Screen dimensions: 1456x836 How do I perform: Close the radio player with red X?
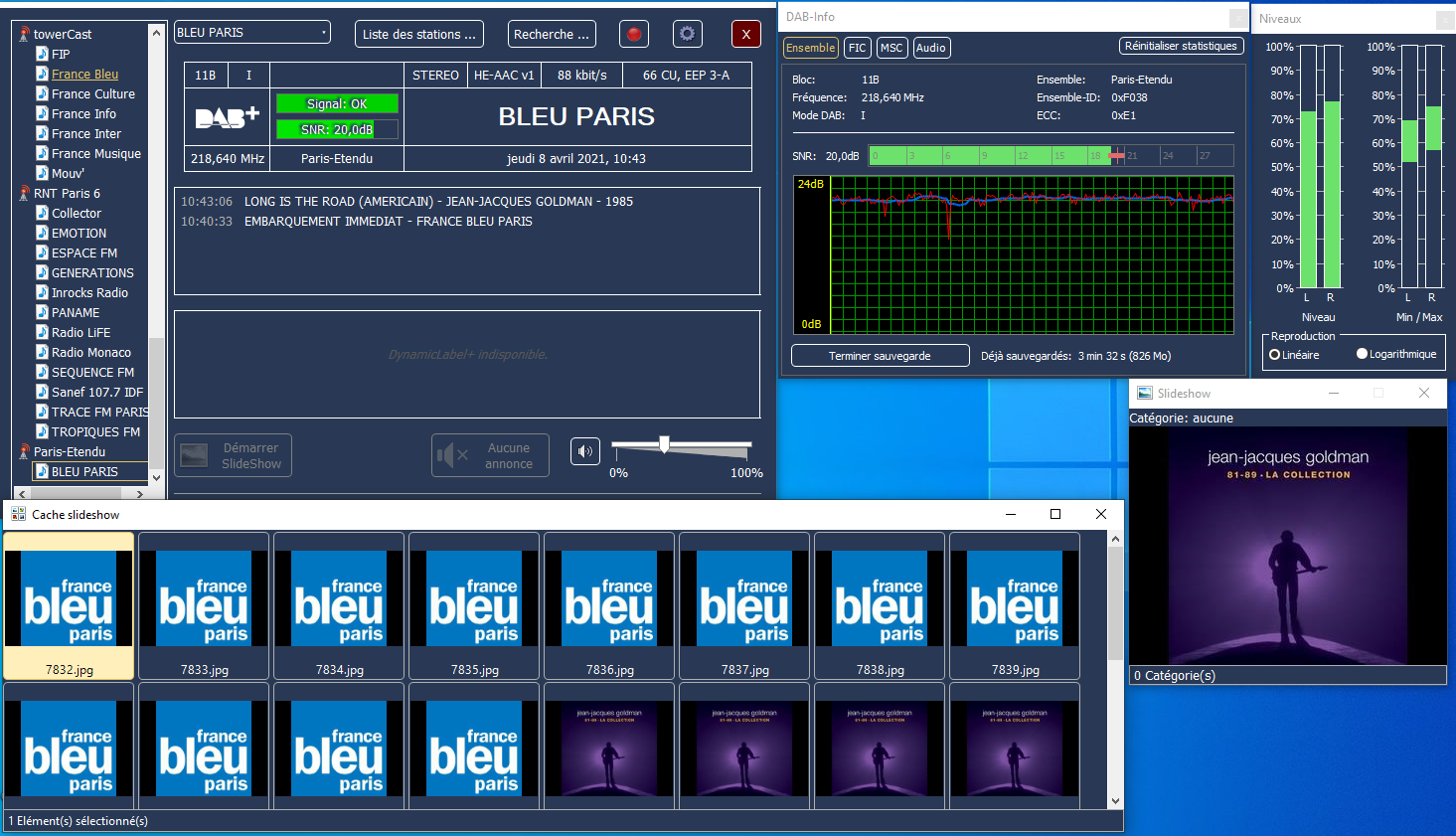click(x=746, y=34)
